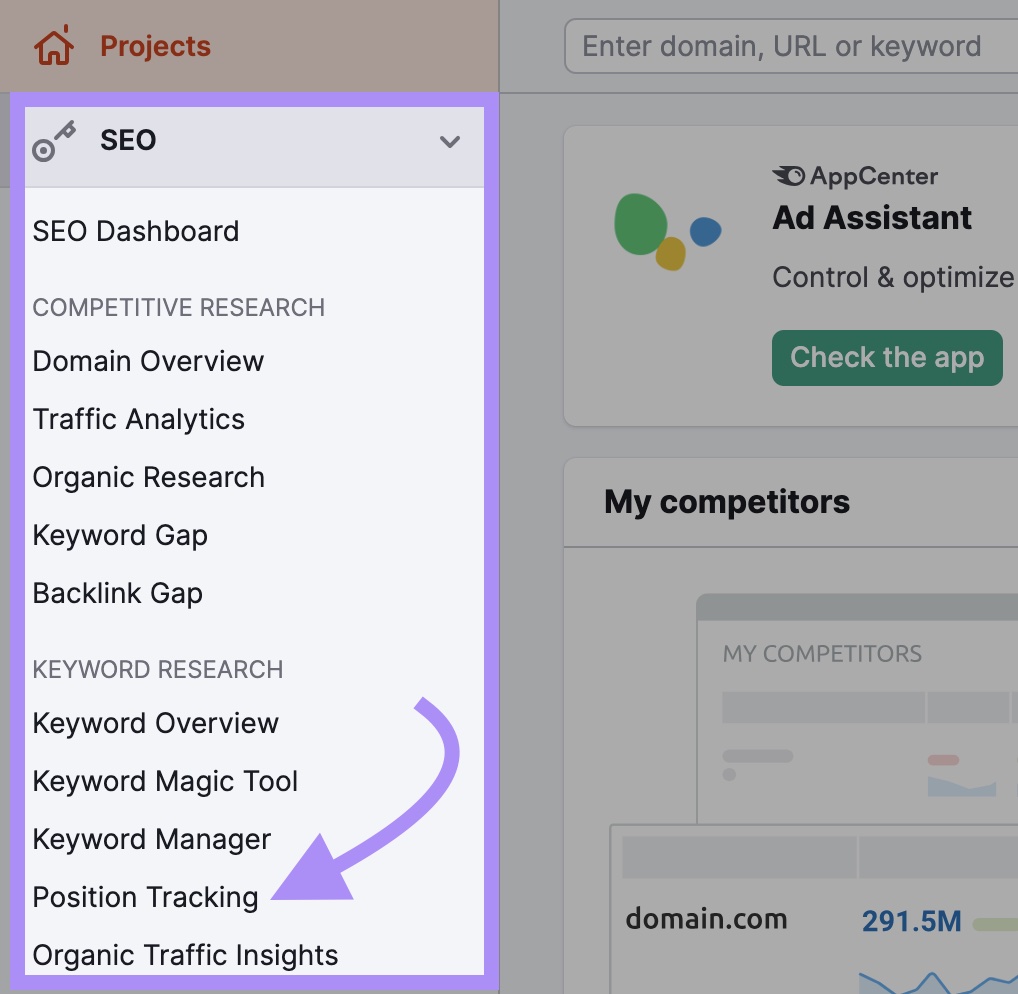Collapse the SEO section chevron

(x=450, y=143)
